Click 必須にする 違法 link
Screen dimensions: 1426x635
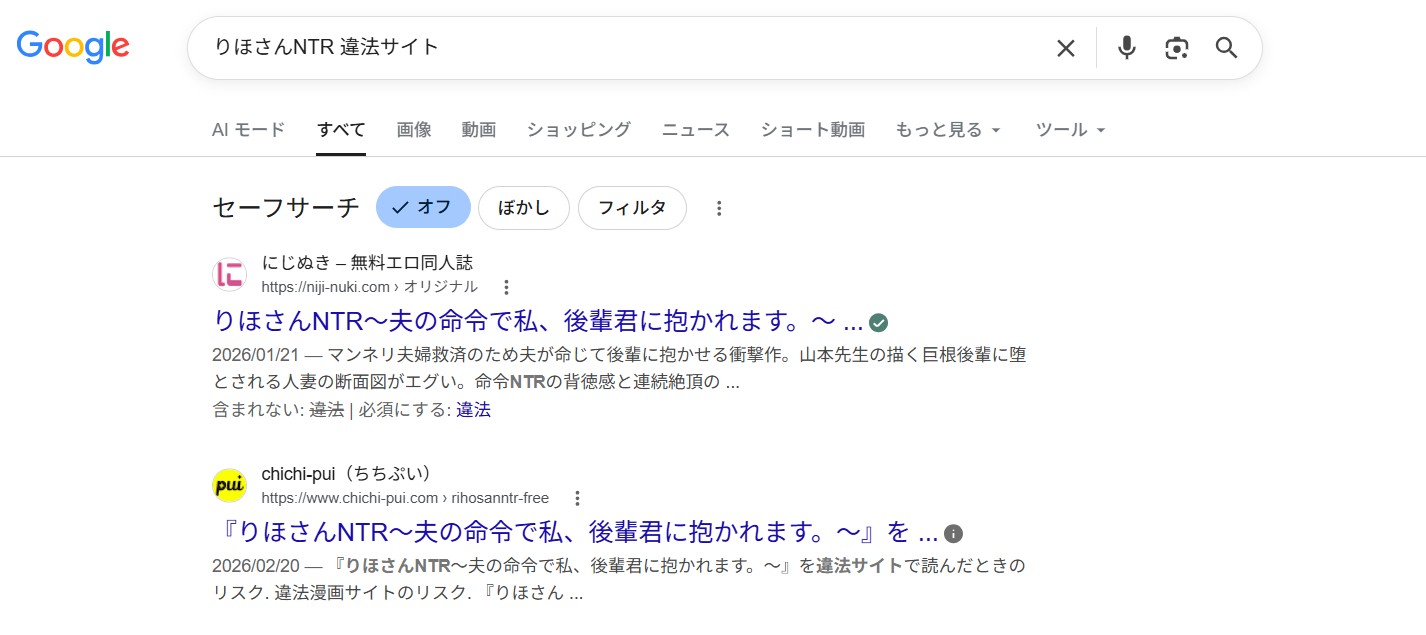pos(474,410)
